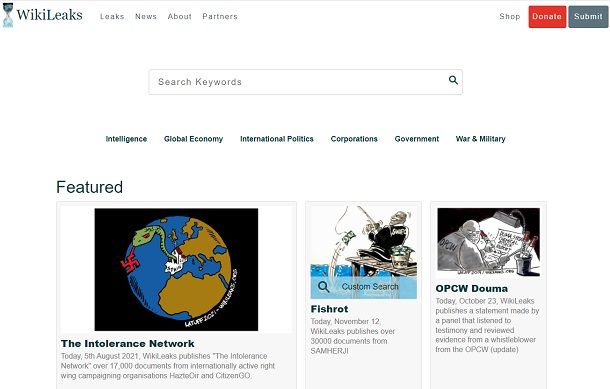This screenshot has height=389, width=610.
Task: Click the Fishrot description about SAMHERJI
Action: (x=352, y=336)
